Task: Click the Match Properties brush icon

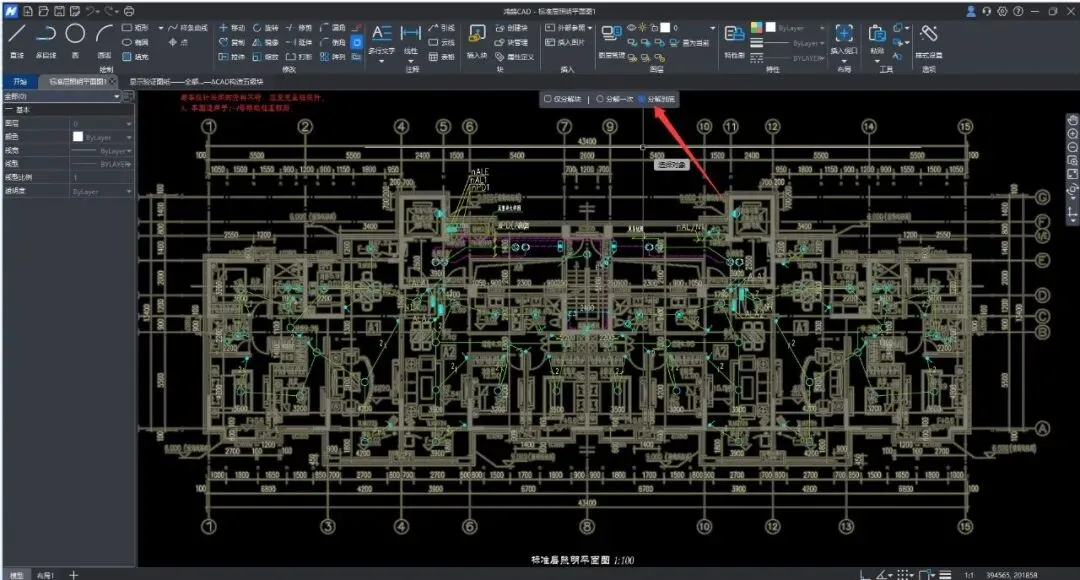Action: [734, 34]
